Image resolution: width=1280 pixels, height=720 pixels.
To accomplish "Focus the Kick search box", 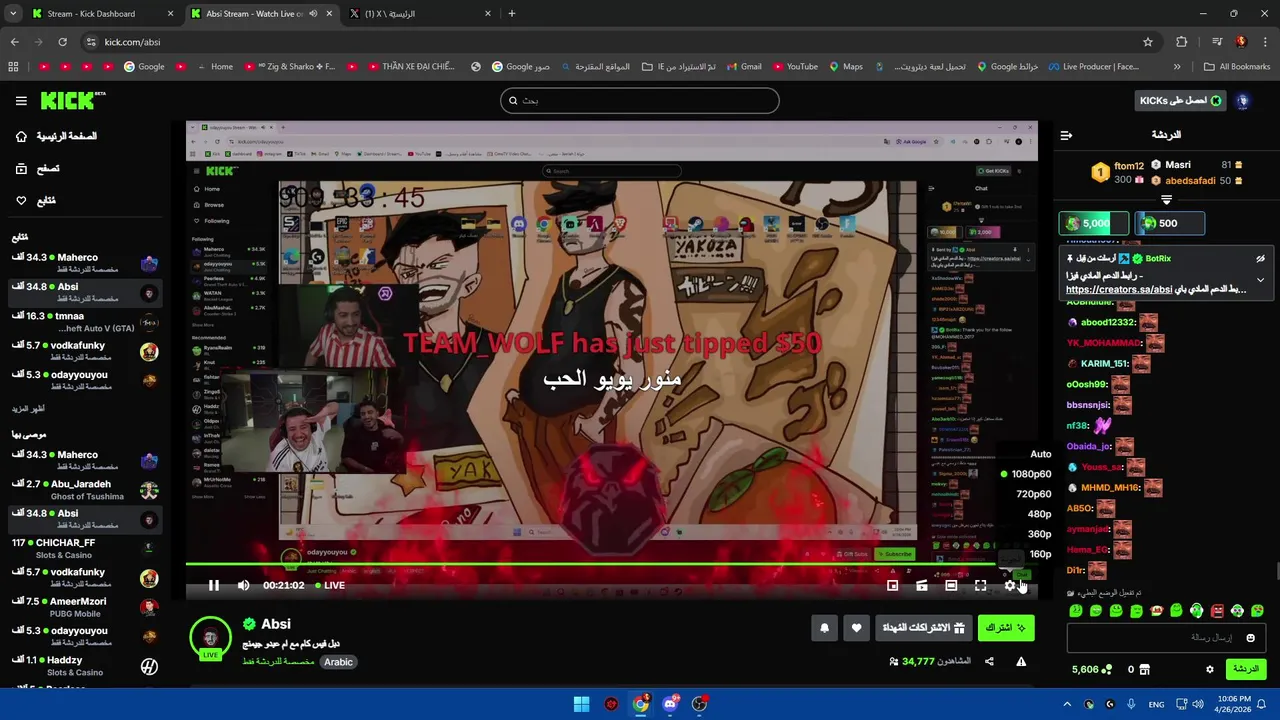I will [640, 100].
